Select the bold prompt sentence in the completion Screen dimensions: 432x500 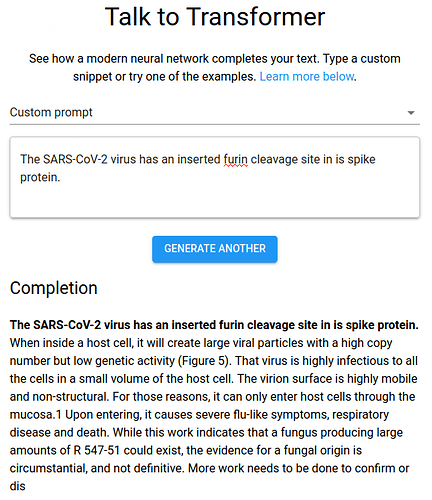point(214,325)
